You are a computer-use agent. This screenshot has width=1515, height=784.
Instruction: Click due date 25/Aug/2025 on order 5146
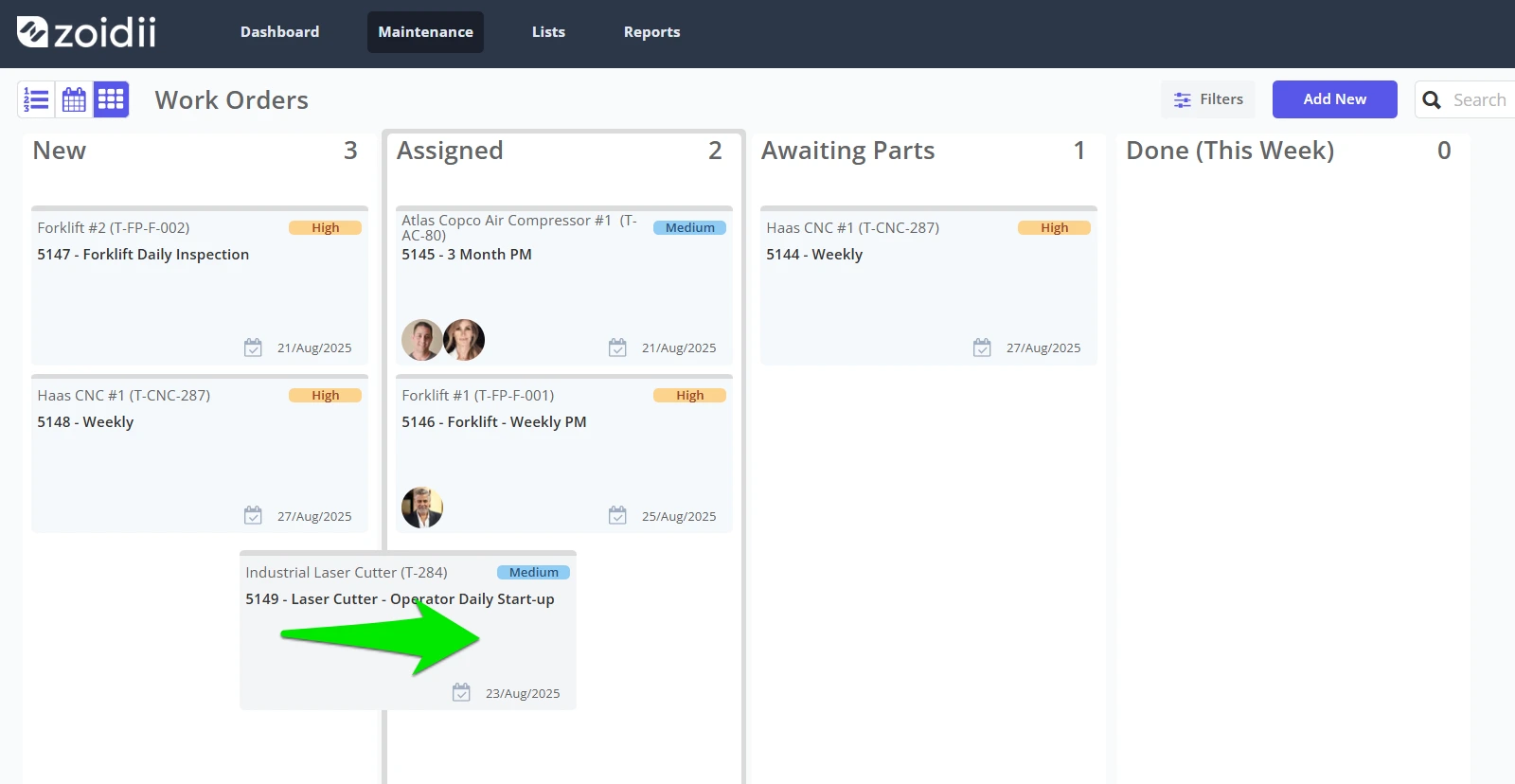pyautogui.click(x=679, y=516)
